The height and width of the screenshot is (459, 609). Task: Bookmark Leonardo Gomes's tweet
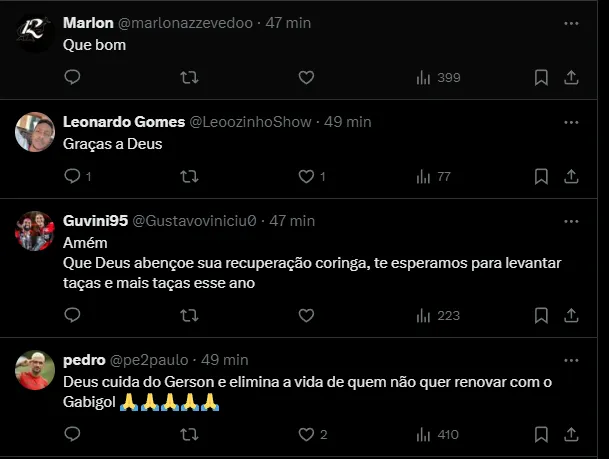click(541, 176)
